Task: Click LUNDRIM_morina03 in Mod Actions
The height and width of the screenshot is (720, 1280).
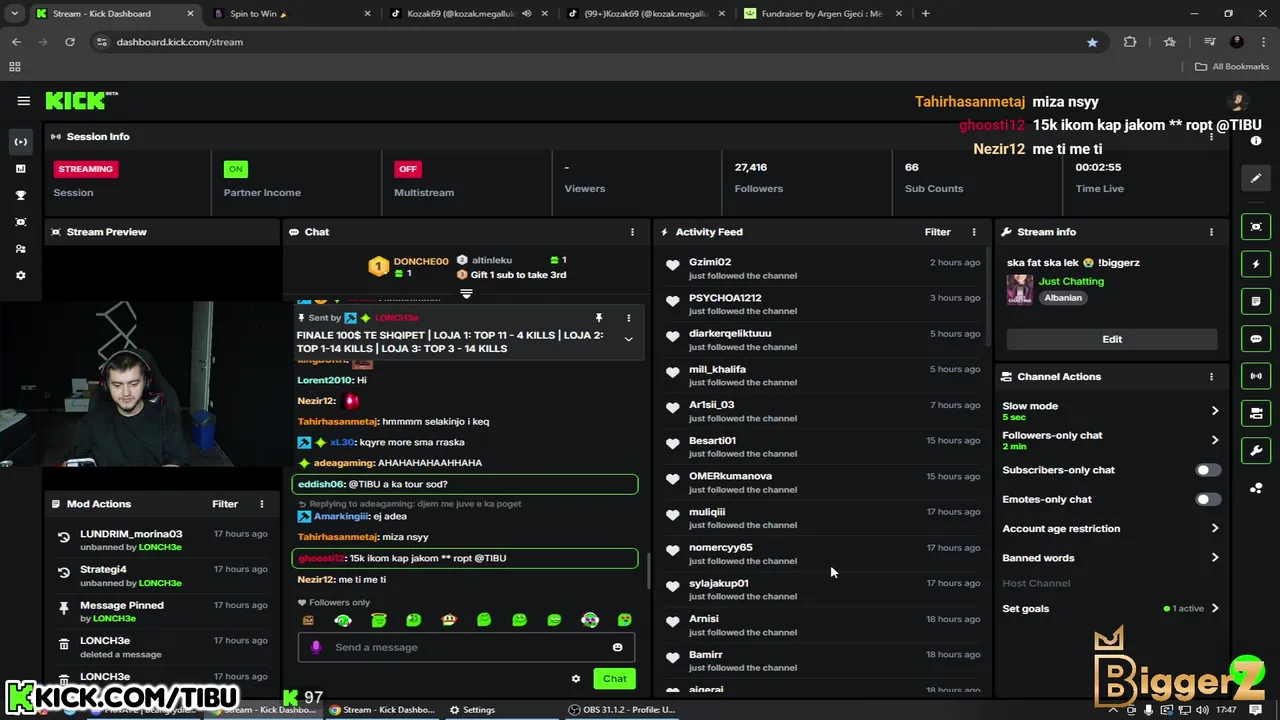Action: pyautogui.click(x=131, y=534)
